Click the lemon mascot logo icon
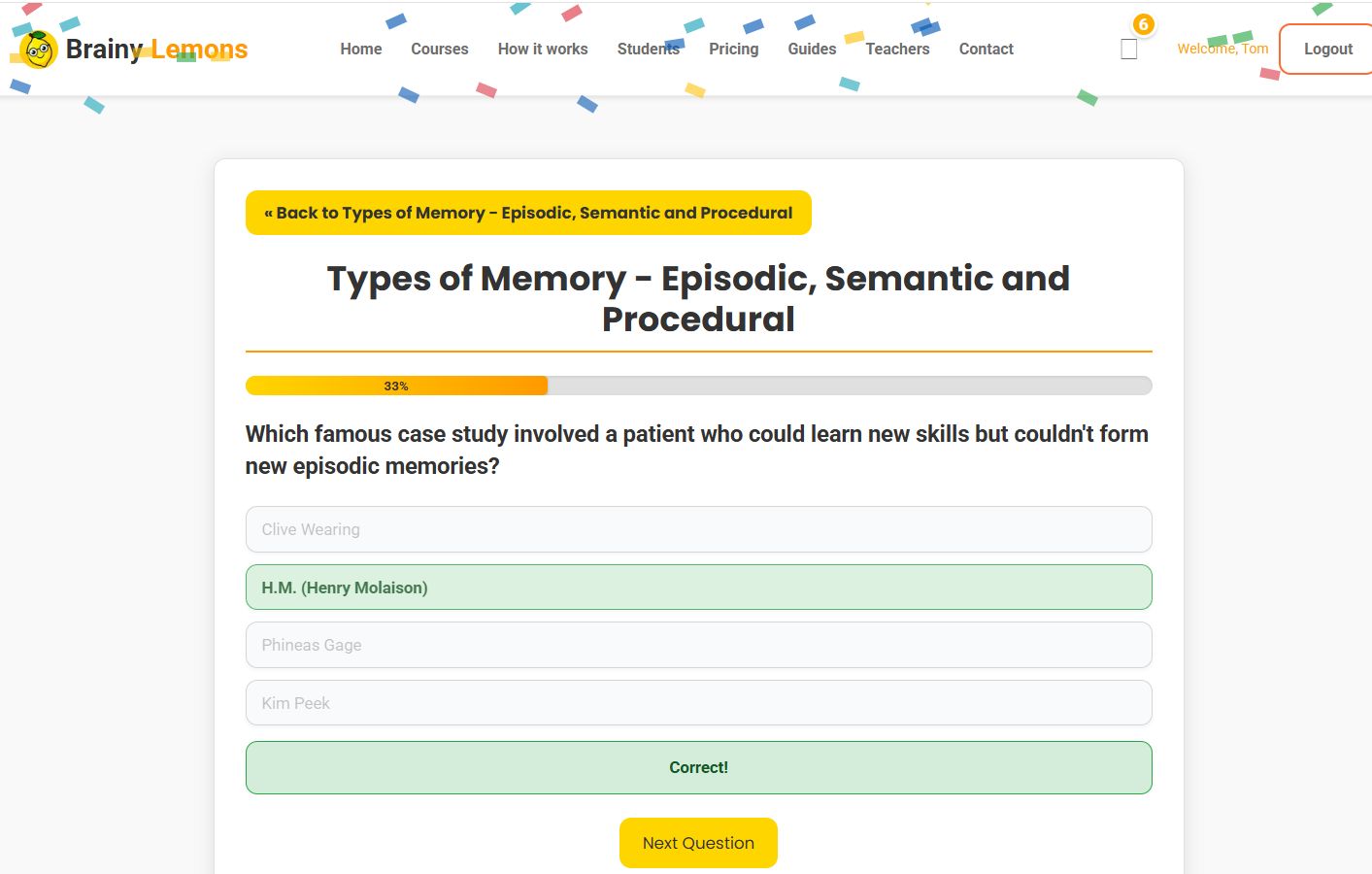Viewport: 1372px width, 874px height. pos(38,50)
